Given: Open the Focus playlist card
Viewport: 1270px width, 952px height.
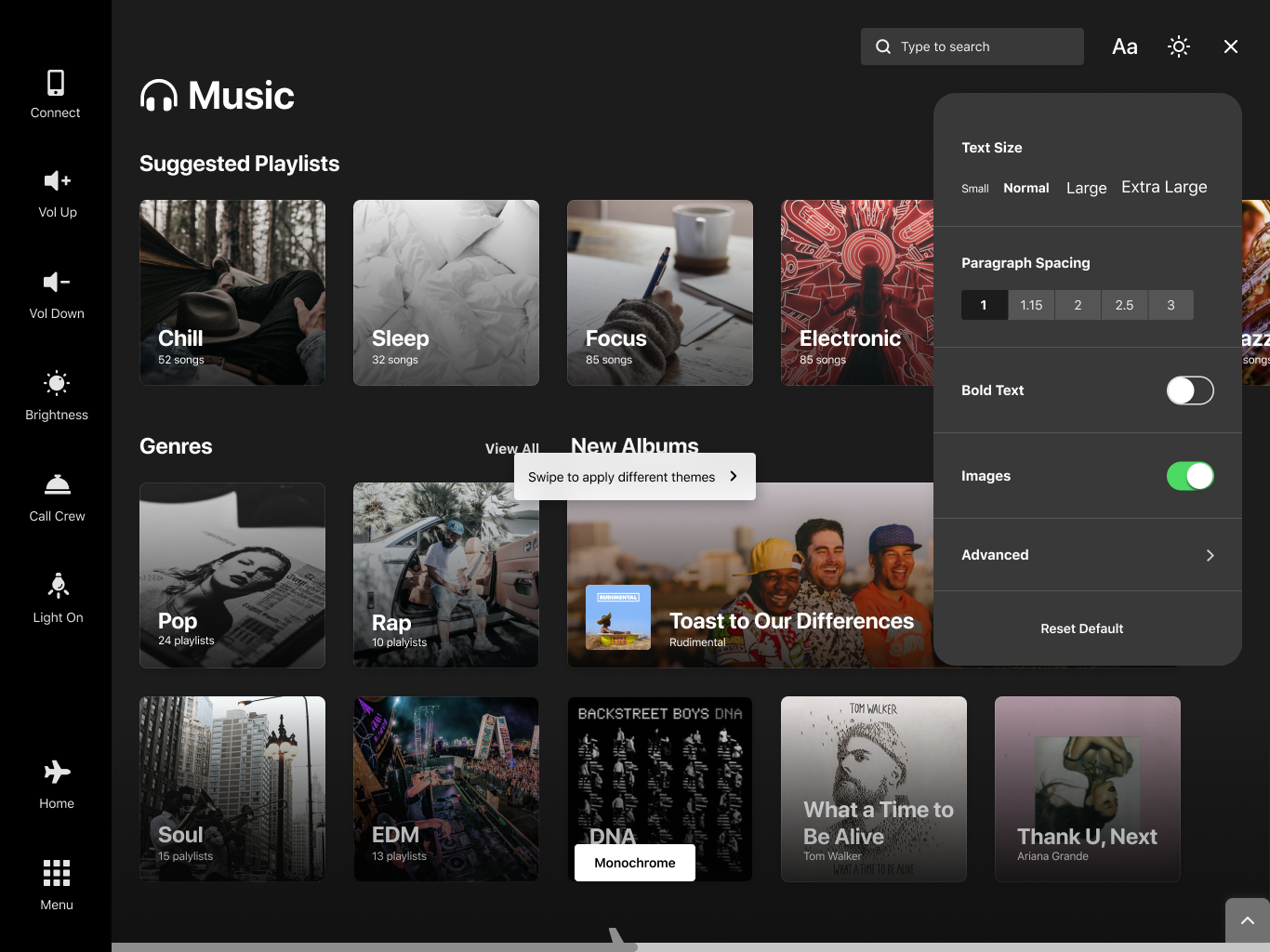Looking at the screenshot, I should [x=660, y=293].
